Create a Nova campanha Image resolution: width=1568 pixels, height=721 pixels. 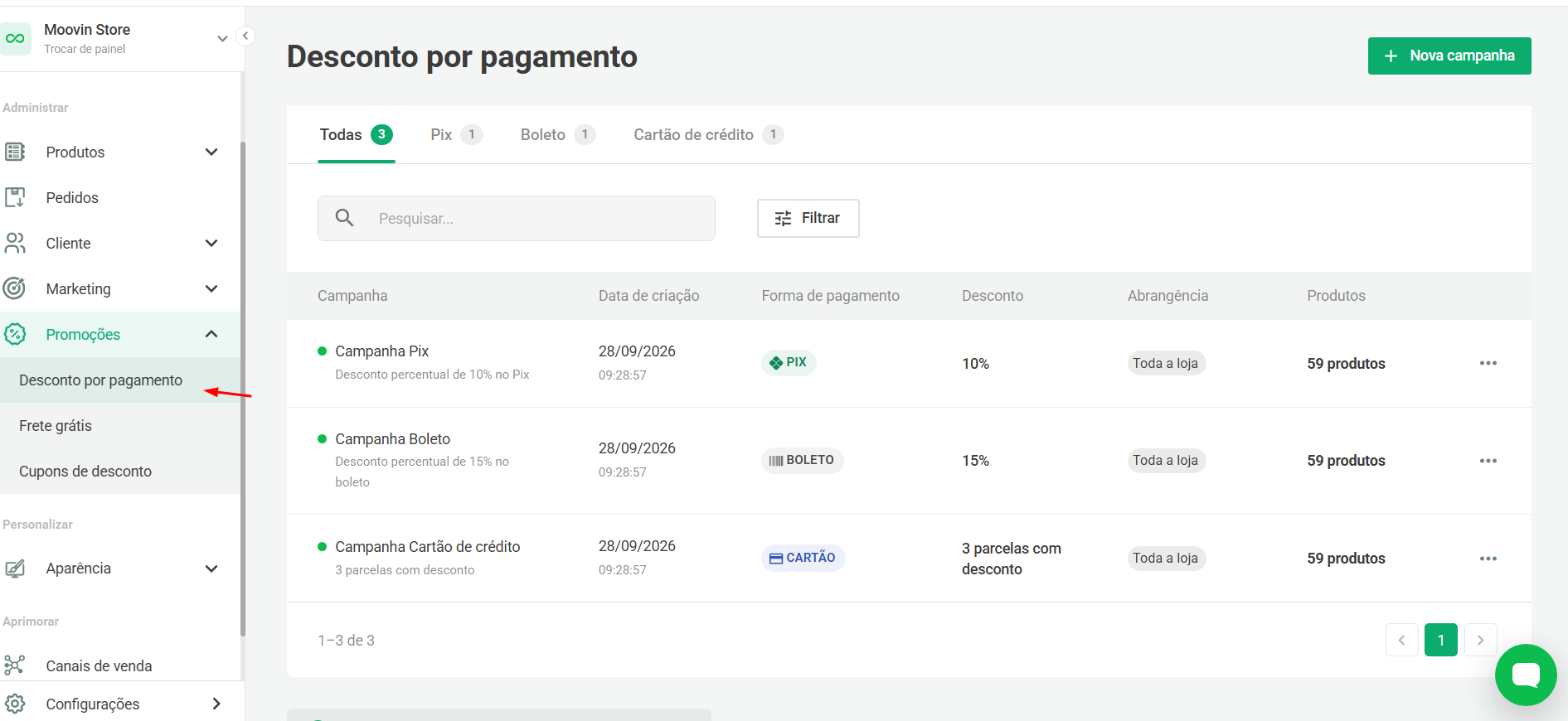point(1449,56)
